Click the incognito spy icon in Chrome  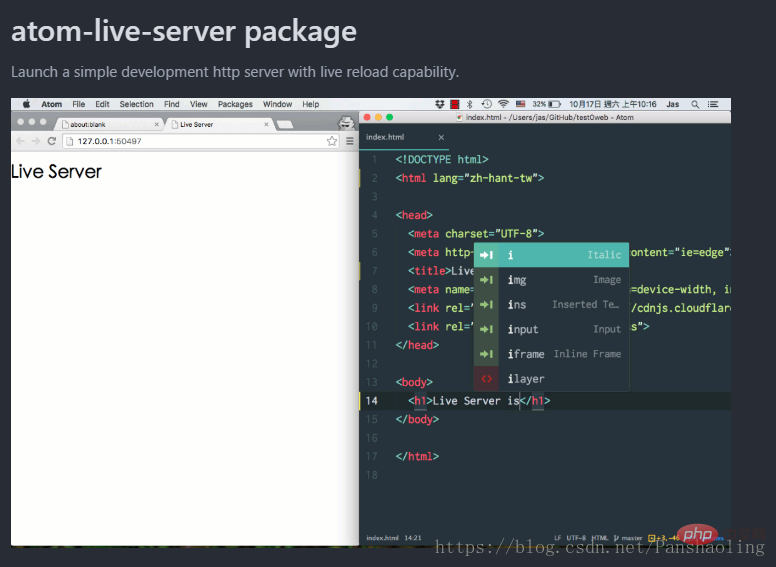click(346, 122)
